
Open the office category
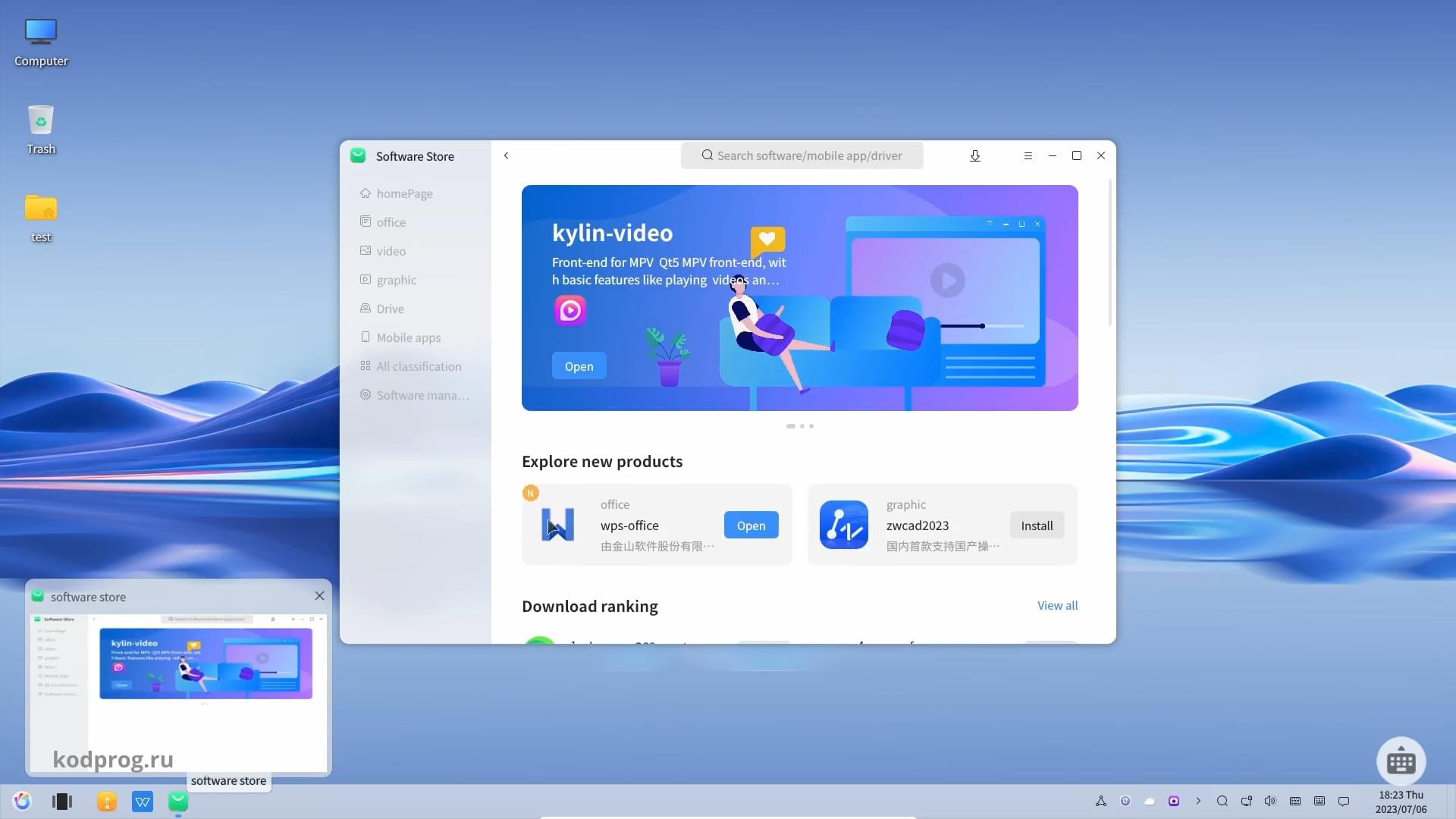click(414, 222)
